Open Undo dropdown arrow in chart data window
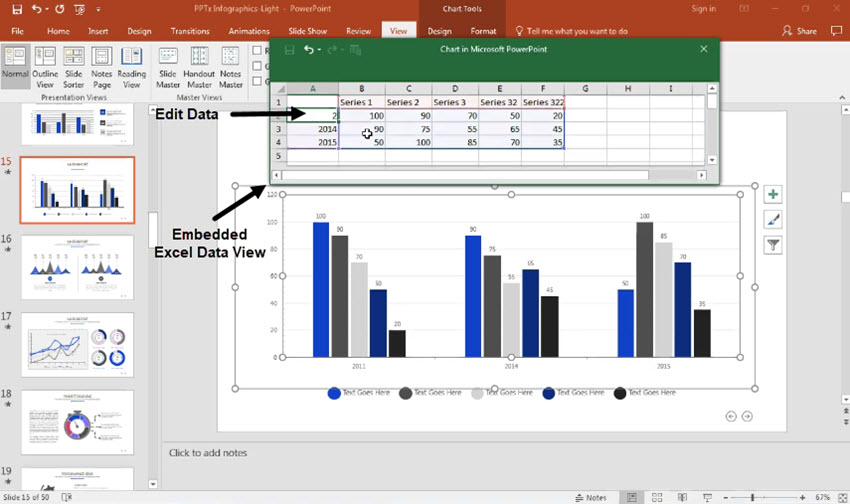 point(319,50)
